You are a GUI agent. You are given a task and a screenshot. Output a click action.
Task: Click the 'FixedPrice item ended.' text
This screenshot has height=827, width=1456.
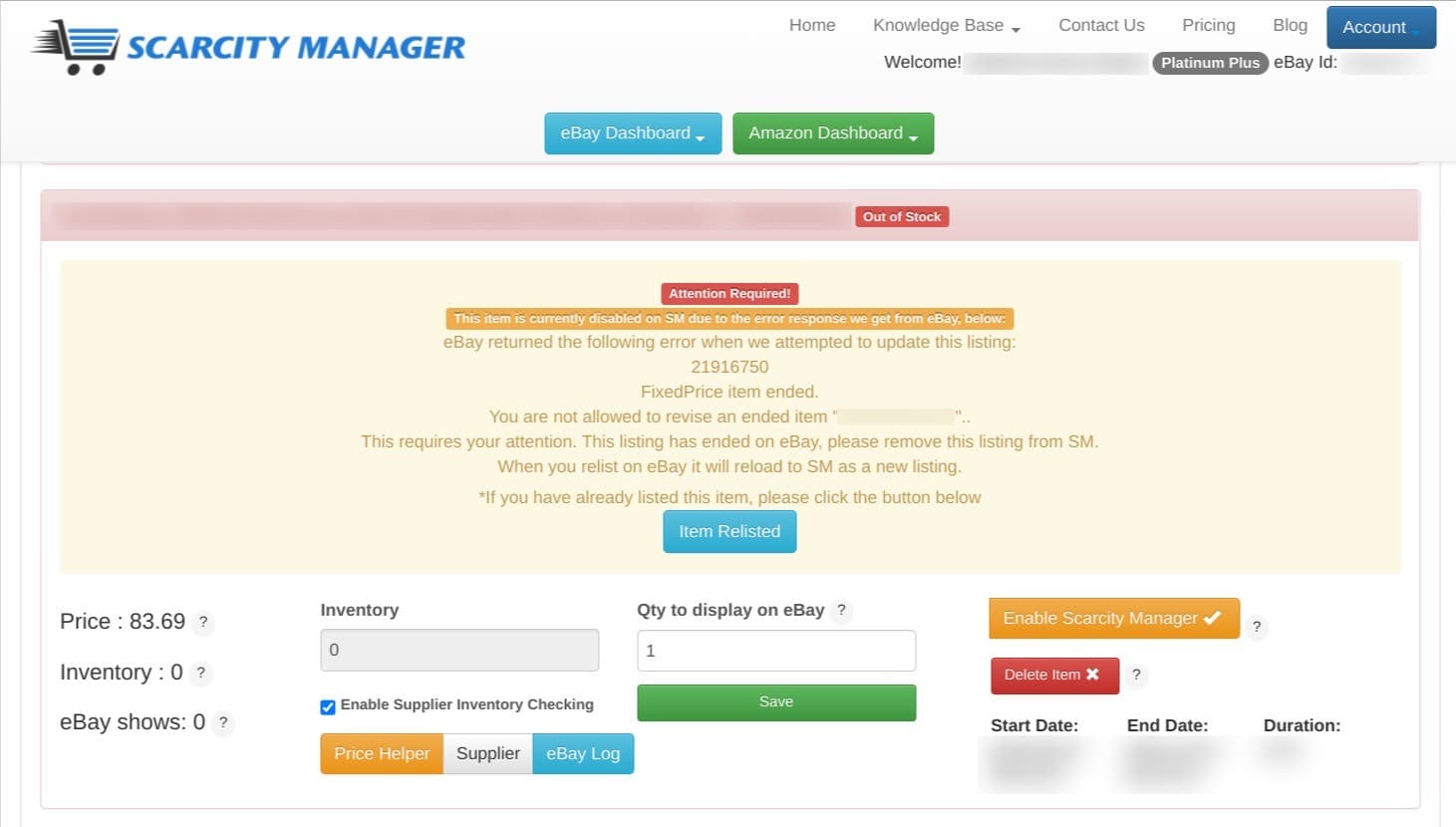[x=729, y=392]
